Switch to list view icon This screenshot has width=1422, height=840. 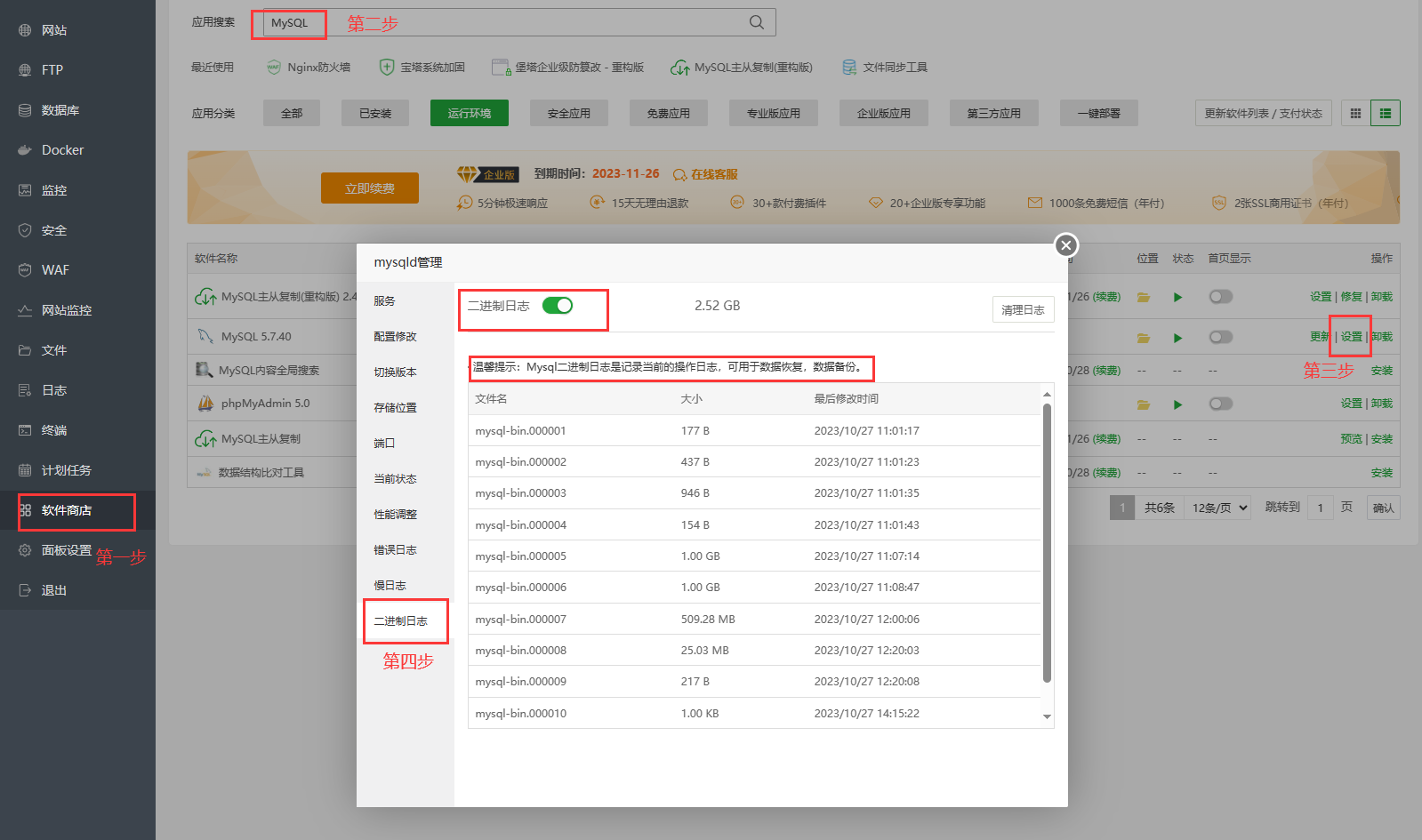[x=1386, y=113]
